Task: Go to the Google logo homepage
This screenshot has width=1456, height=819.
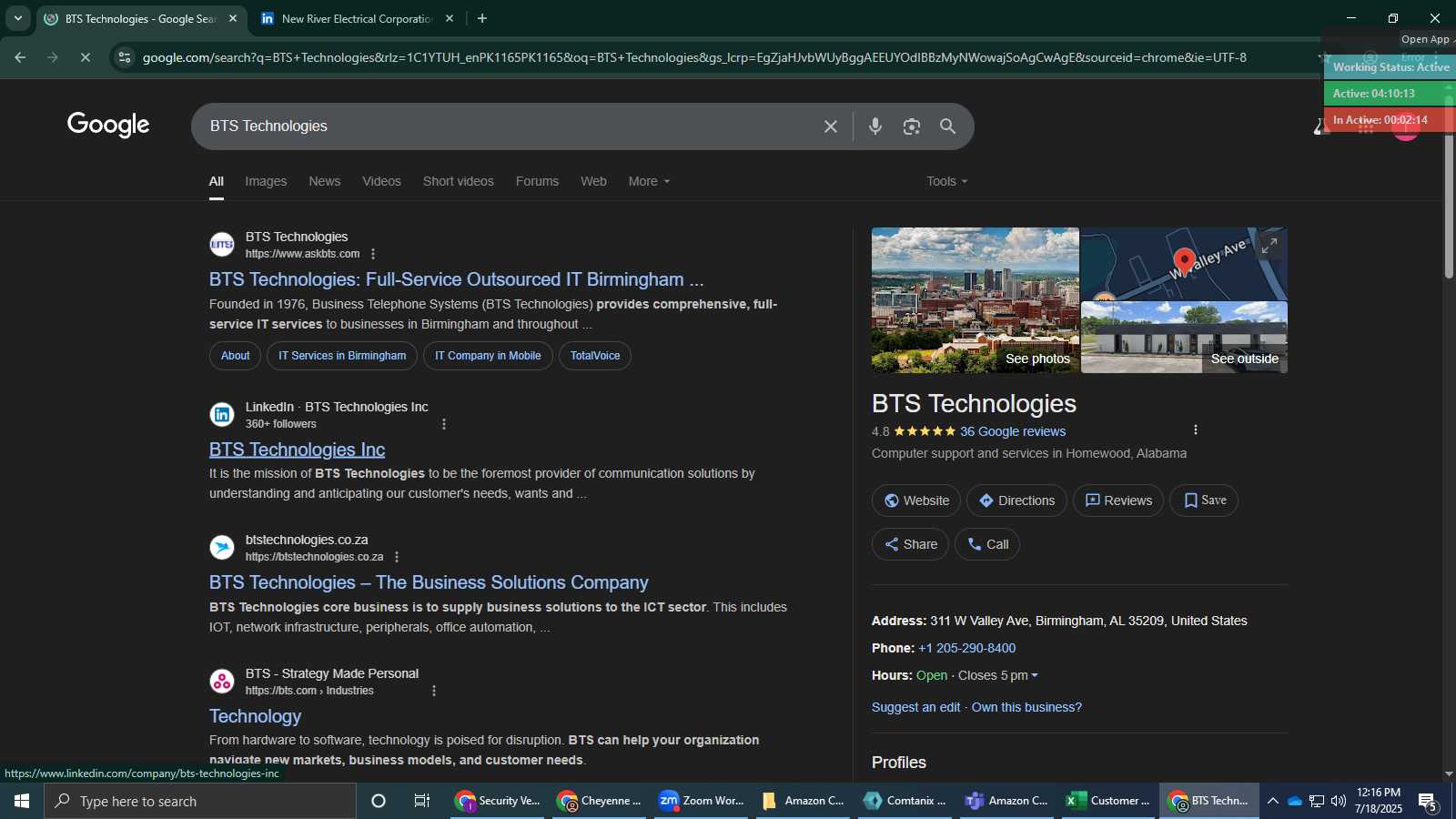Action: point(108,125)
